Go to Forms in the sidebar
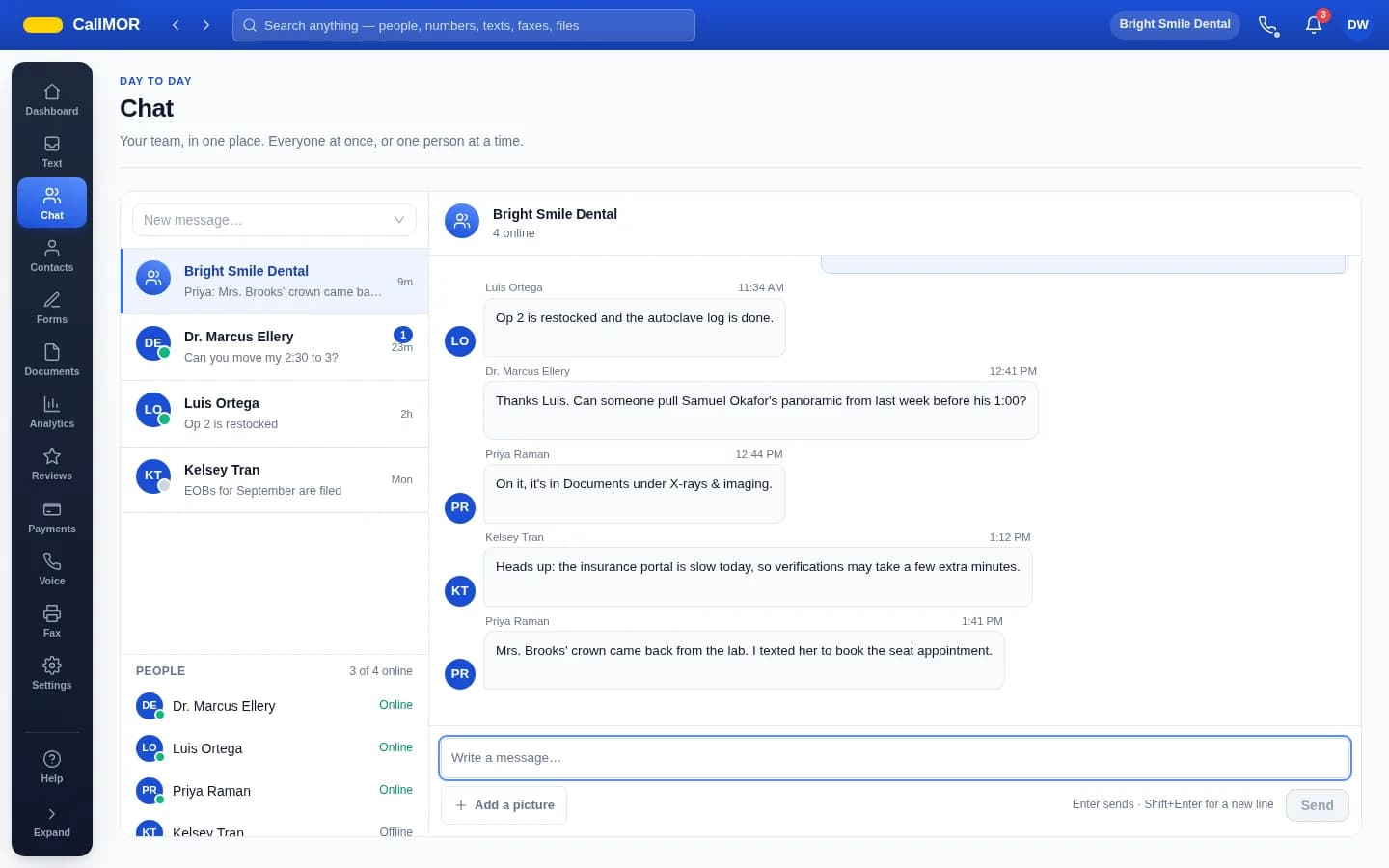Image resolution: width=1389 pixels, height=868 pixels. [x=52, y=308]
